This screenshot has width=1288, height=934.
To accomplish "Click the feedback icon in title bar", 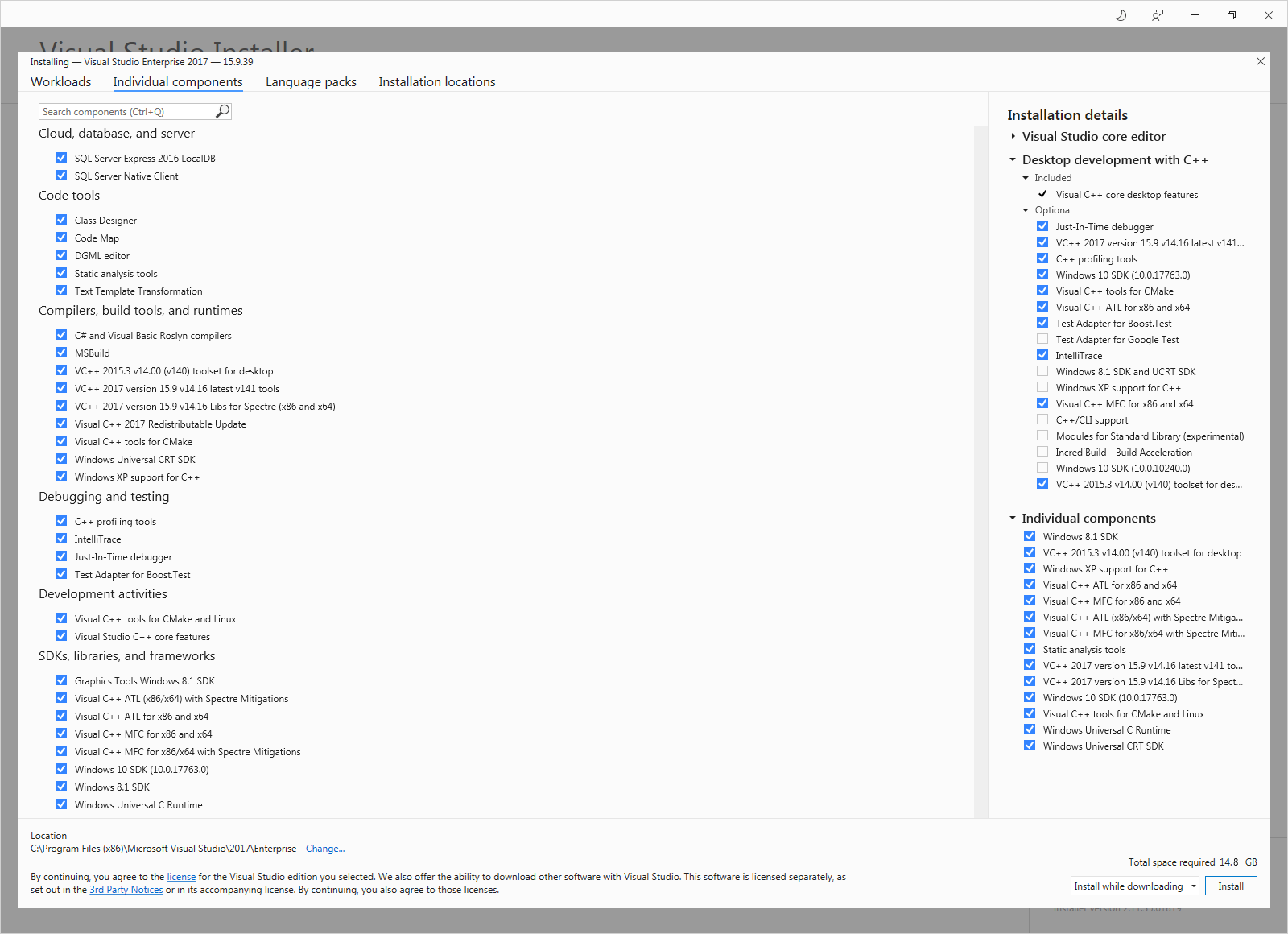I will [x=1158, y=15].
